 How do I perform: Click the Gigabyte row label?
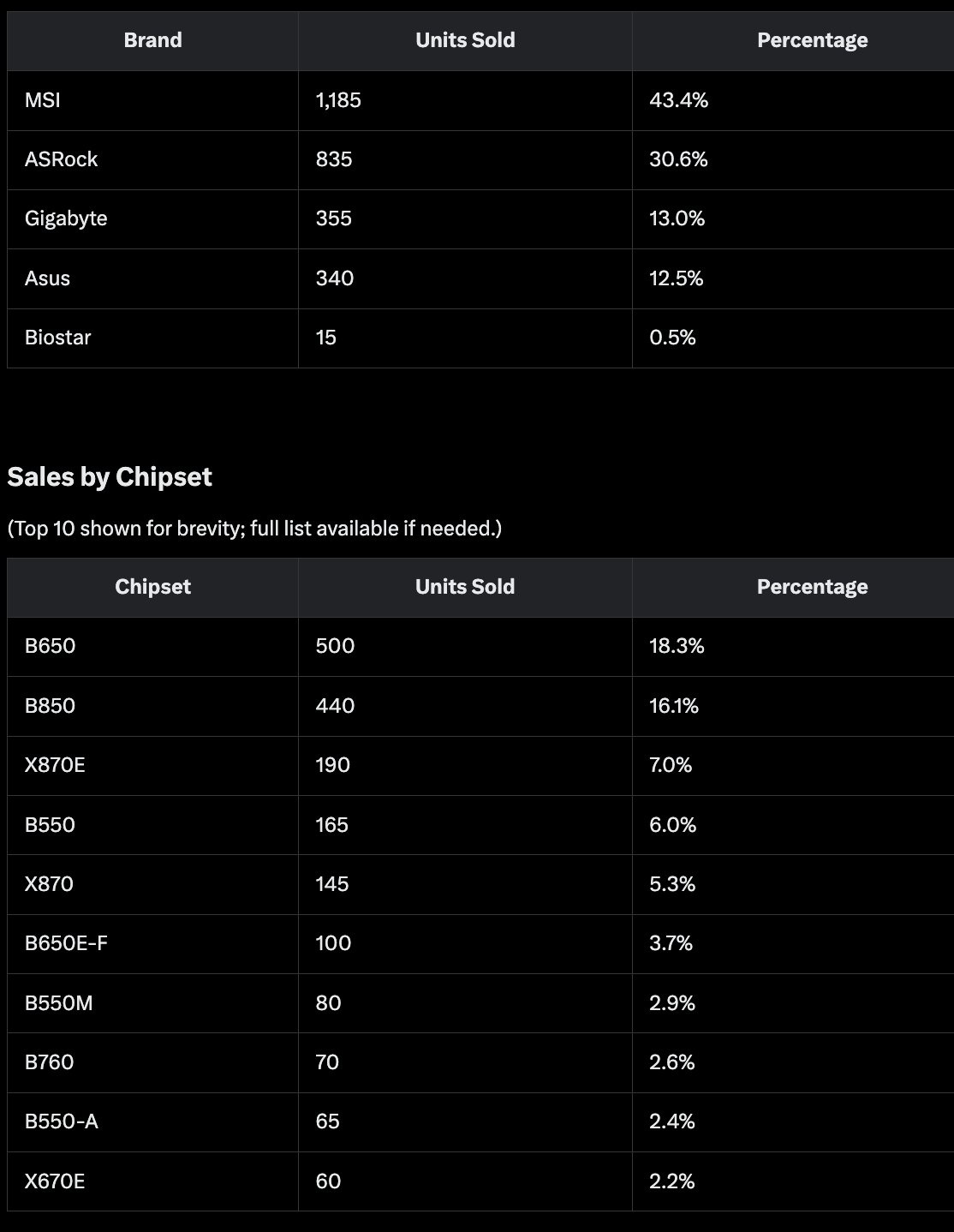click(66, 218)
